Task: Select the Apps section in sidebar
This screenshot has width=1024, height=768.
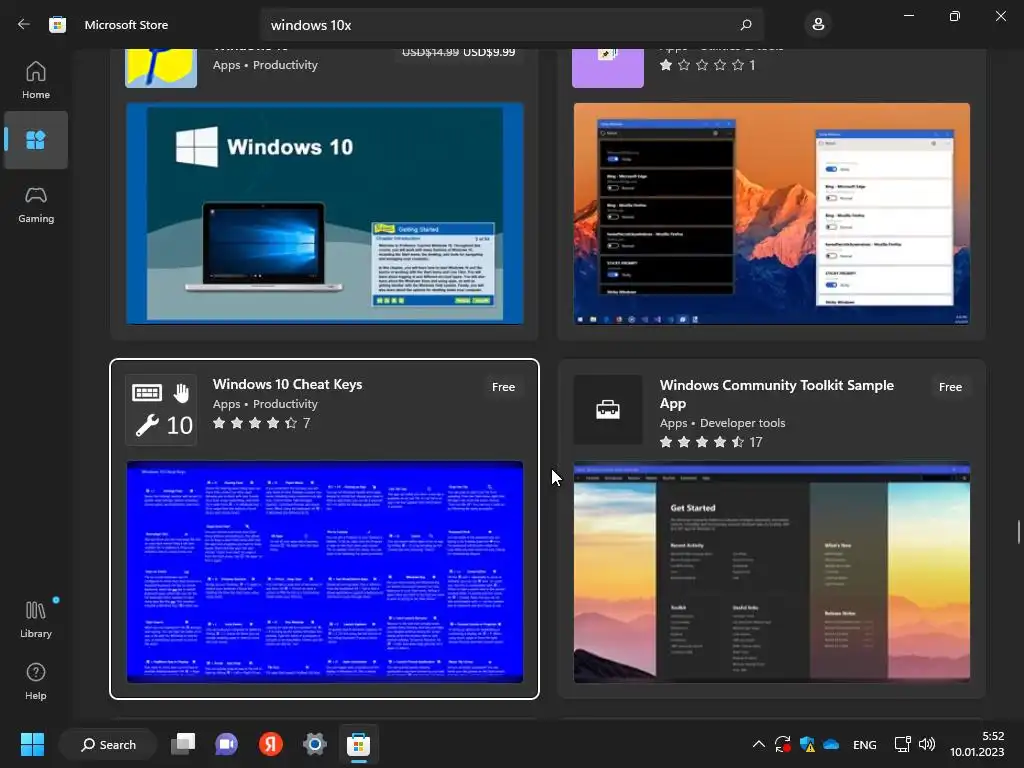Action: pos(36,140)
